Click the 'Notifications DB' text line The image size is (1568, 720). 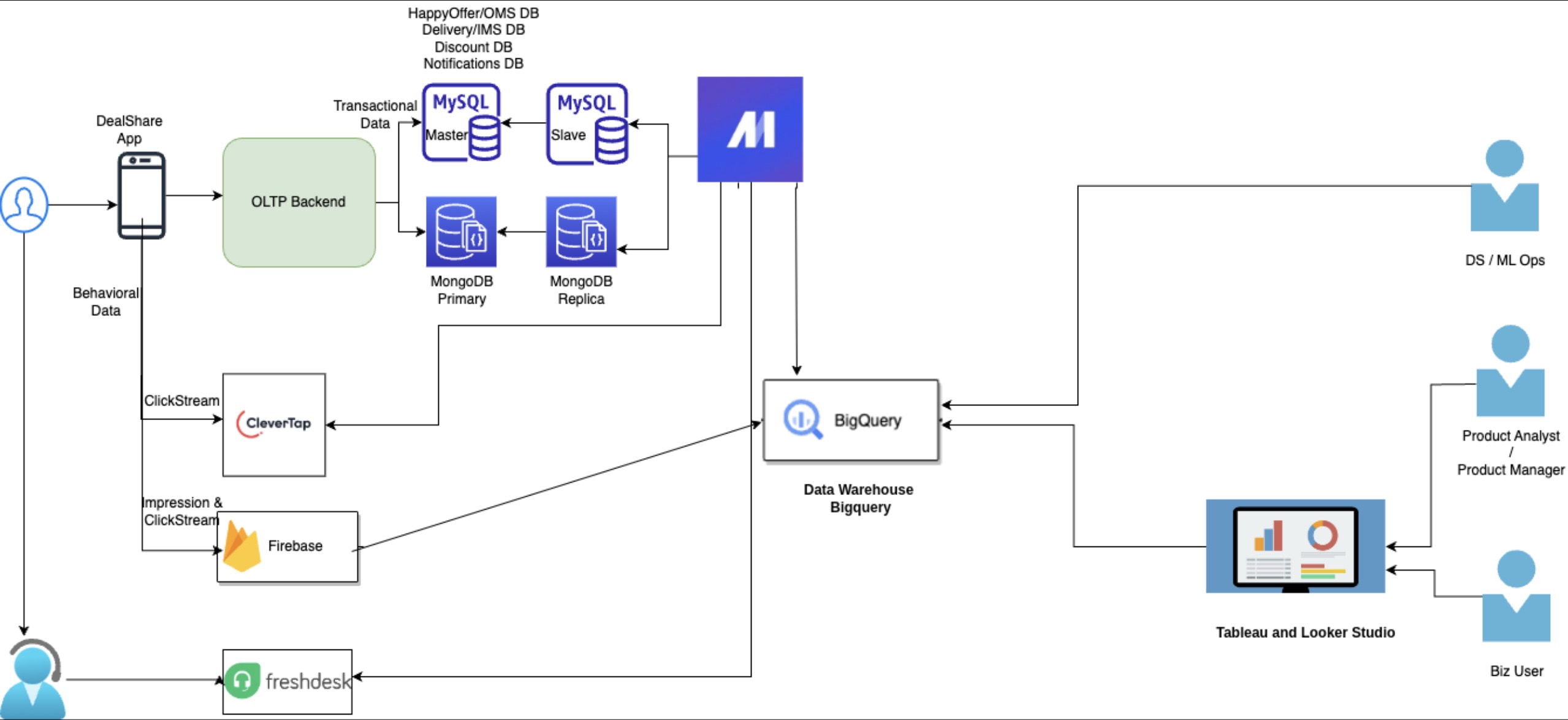473,63
